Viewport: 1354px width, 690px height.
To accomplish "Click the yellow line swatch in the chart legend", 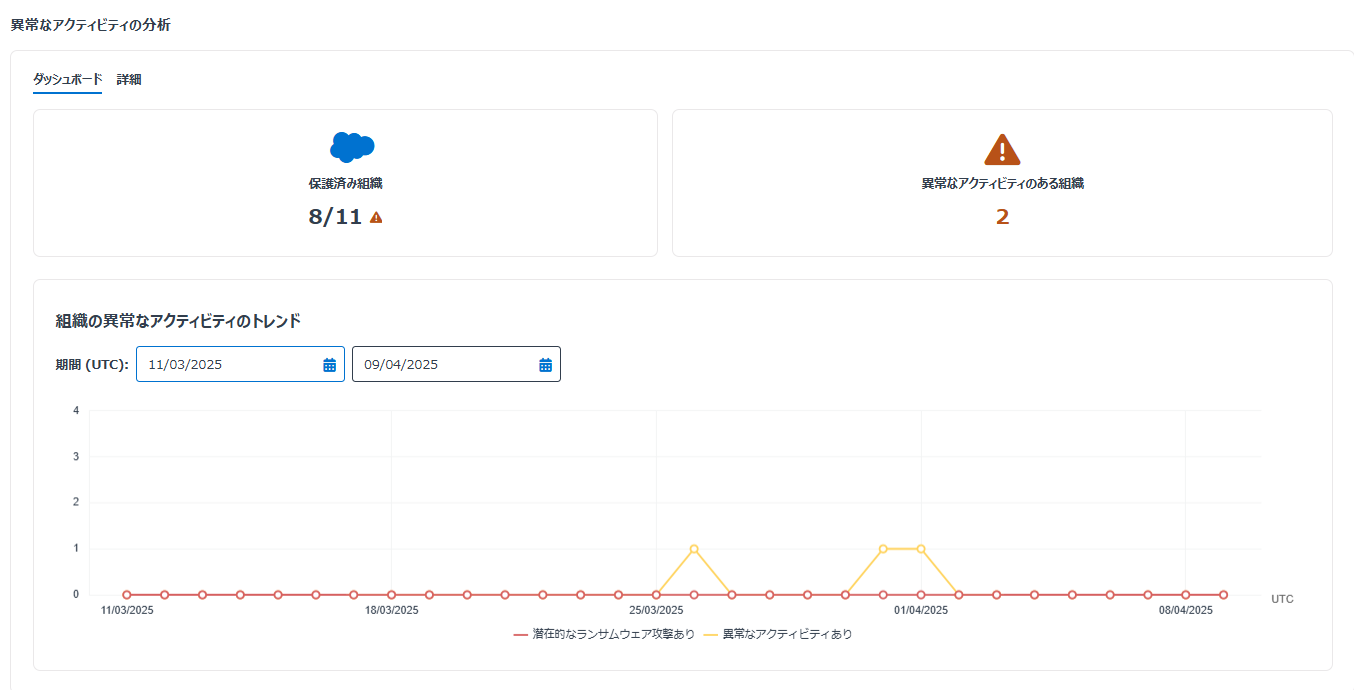I will [711, 634].
